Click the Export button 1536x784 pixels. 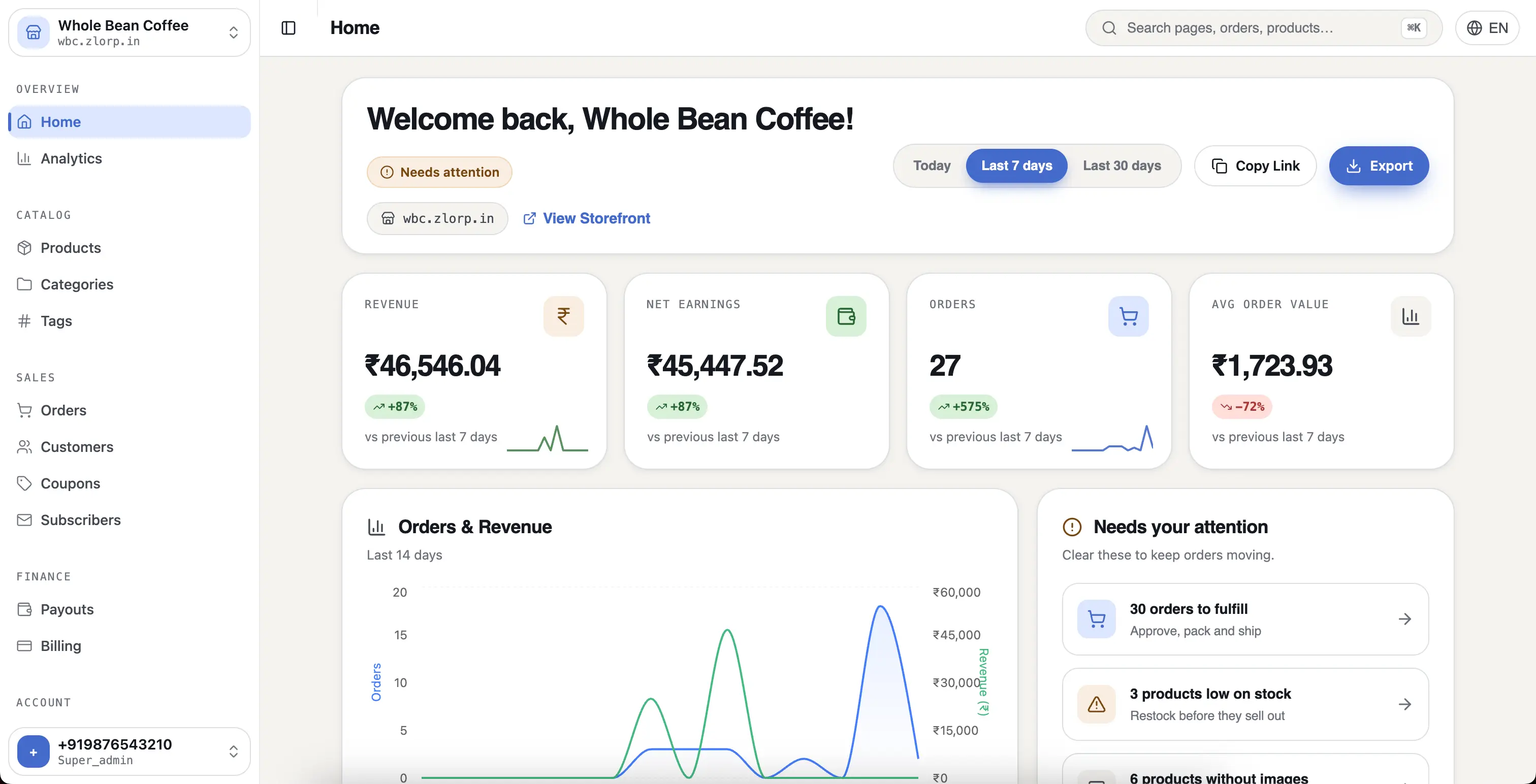[x=1379, y=166]
